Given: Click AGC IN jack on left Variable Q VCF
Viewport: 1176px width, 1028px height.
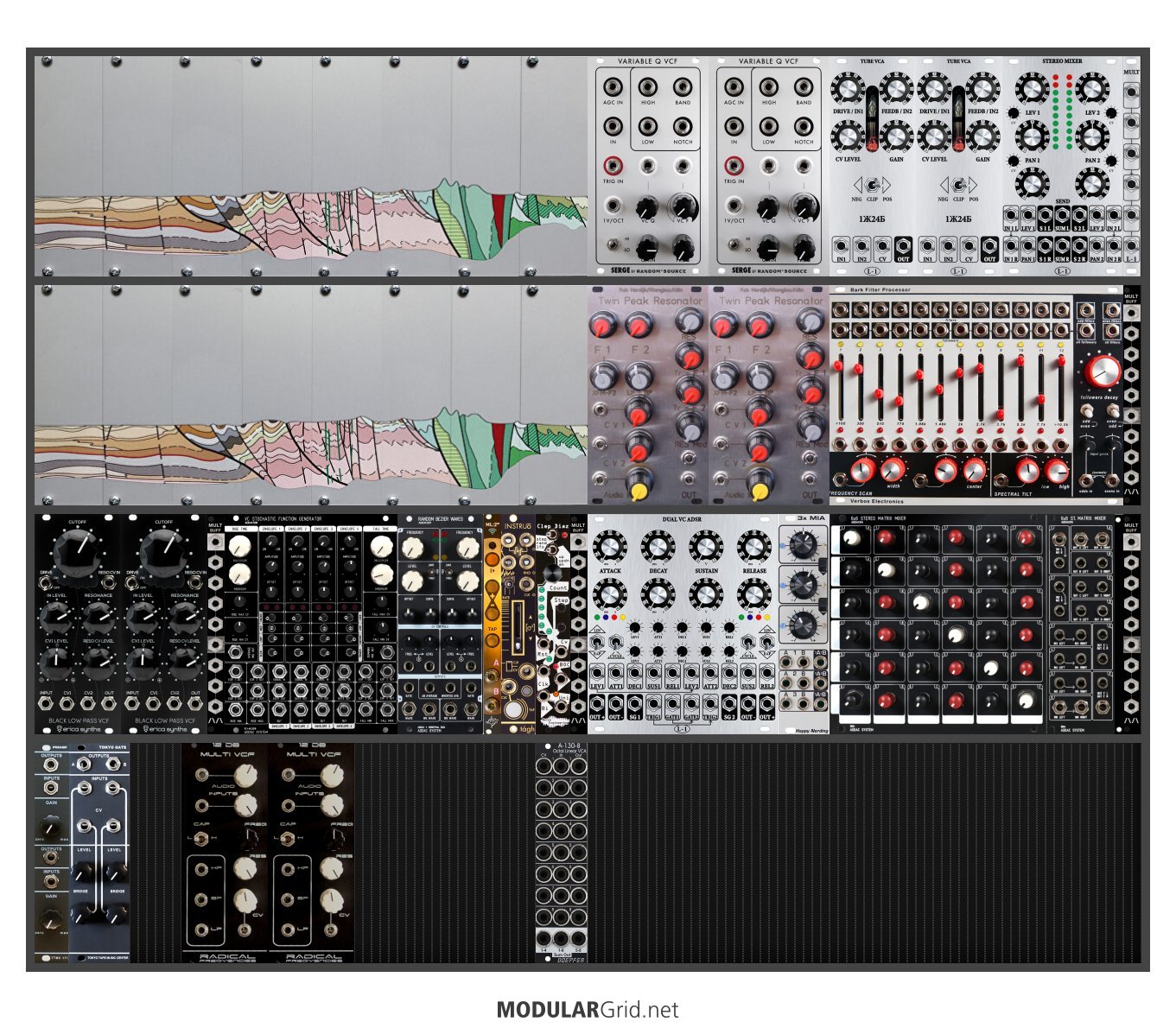Looking at the screenshot, I should point(613,87).
